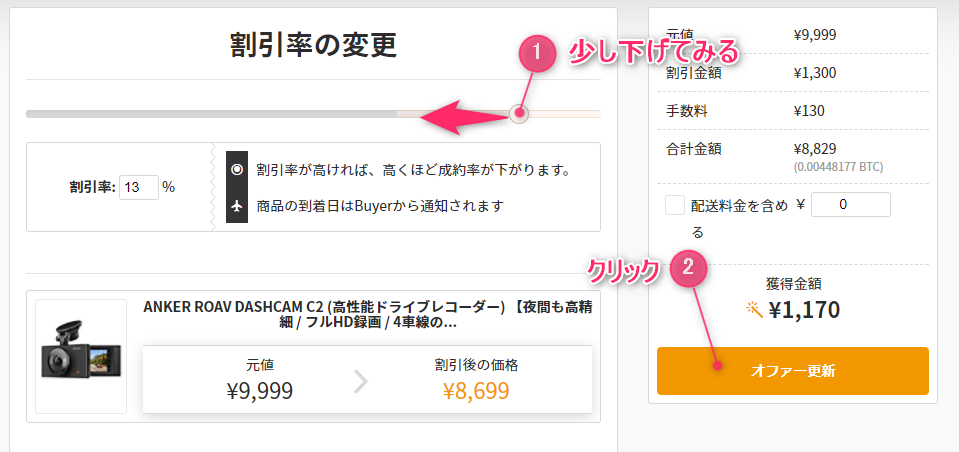959x452 pixels.
Task: Click the pink numbered circle 2 annotation
Action: [688, 267]
